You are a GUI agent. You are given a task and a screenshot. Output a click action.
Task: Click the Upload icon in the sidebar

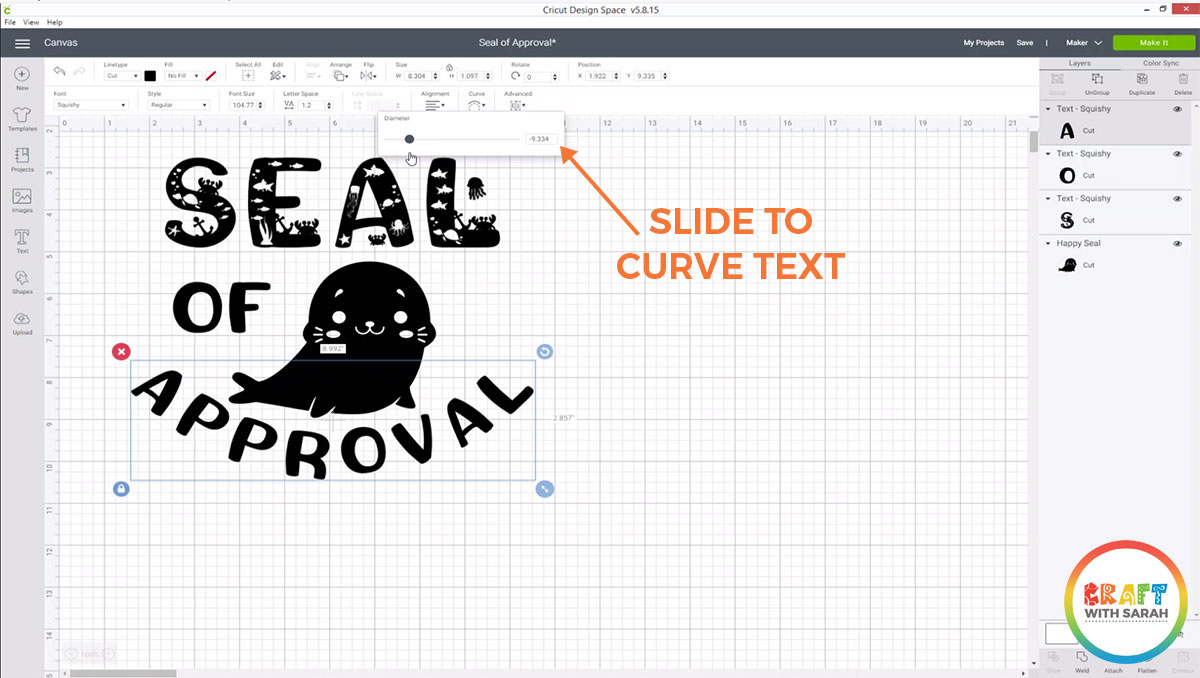coord(21,318)
